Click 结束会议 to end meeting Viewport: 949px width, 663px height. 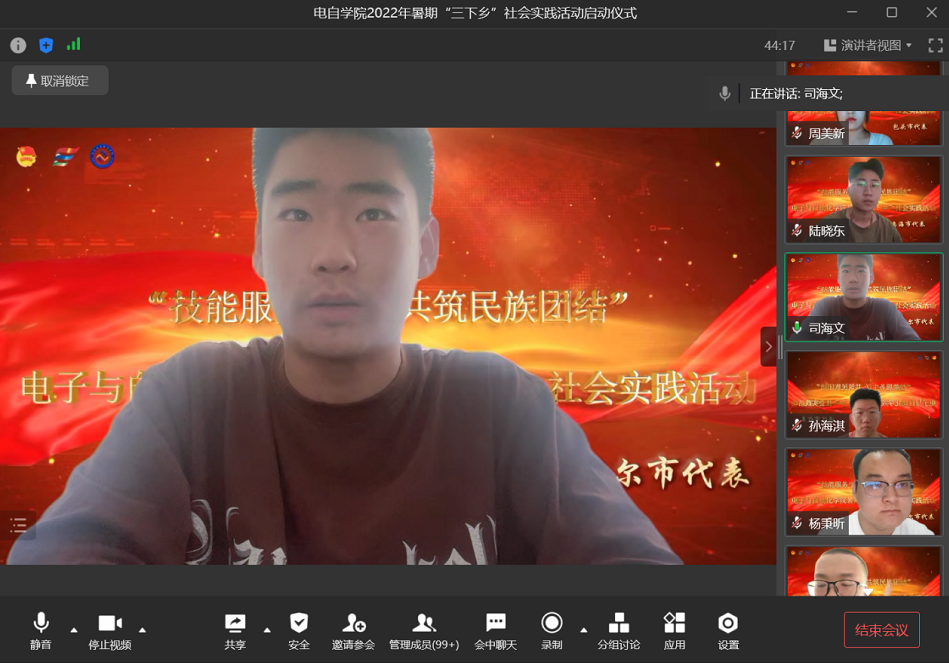(x=881, y=630)
